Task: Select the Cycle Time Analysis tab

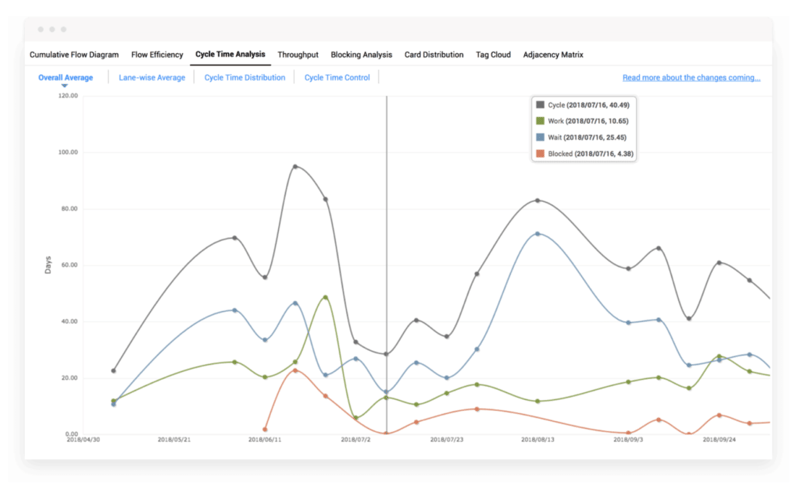Action: 230,54
